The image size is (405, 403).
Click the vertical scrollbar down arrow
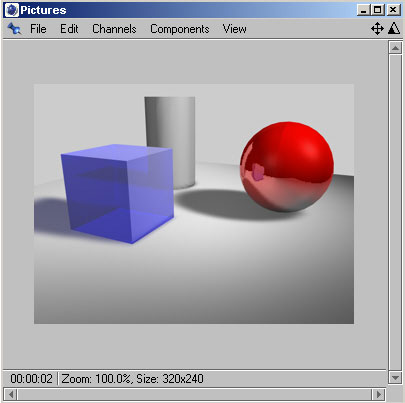pos(395,378)
